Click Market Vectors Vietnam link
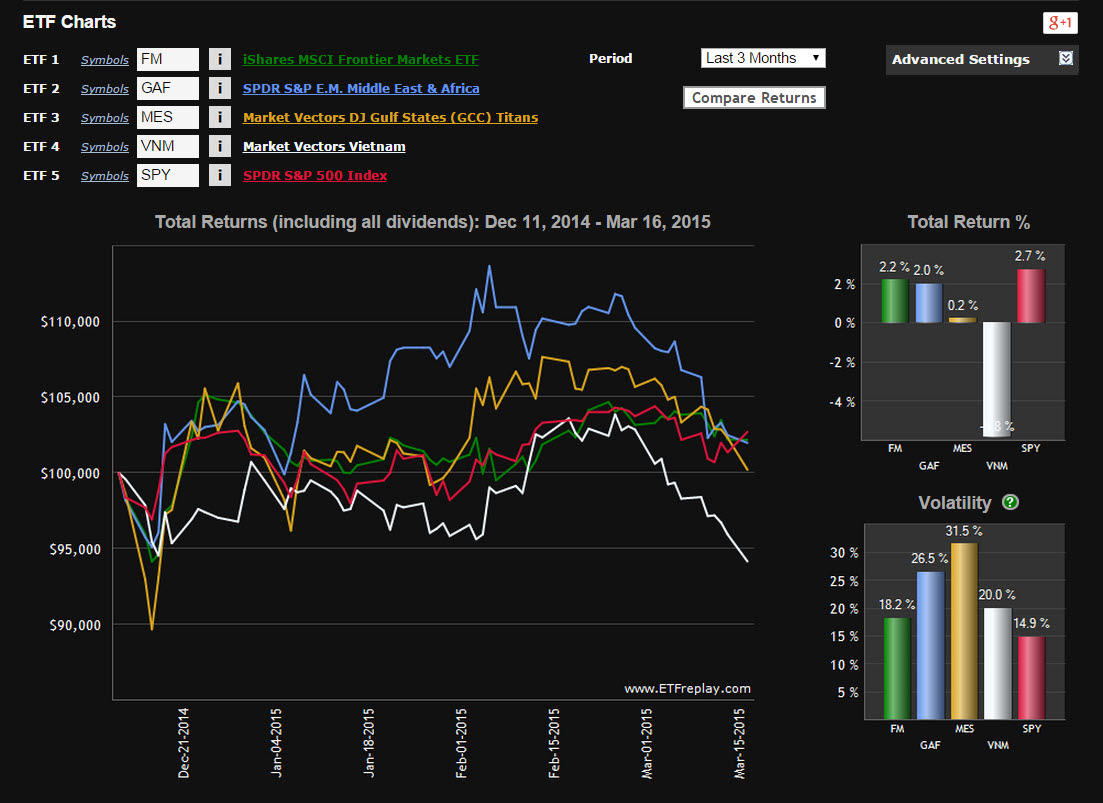1103x803 pixels. pyautogui.click(x=324, y=146)
